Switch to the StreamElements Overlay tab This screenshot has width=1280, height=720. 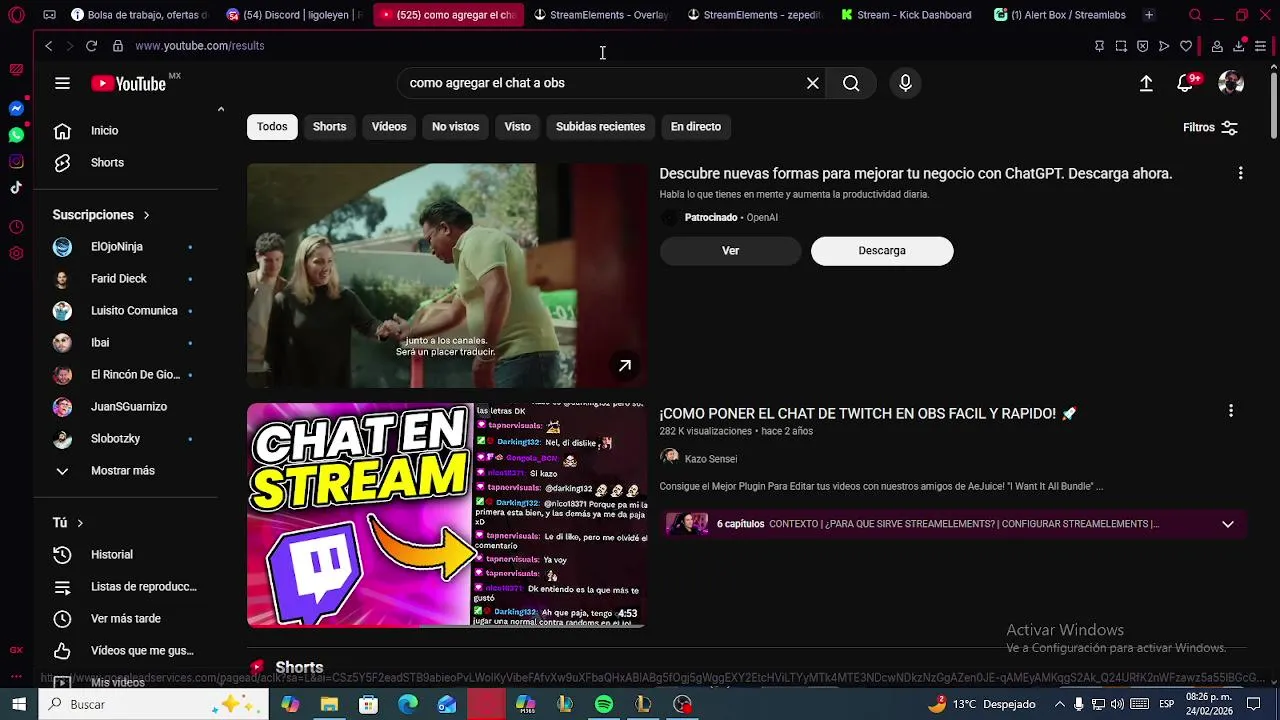(x=601, y=15)
